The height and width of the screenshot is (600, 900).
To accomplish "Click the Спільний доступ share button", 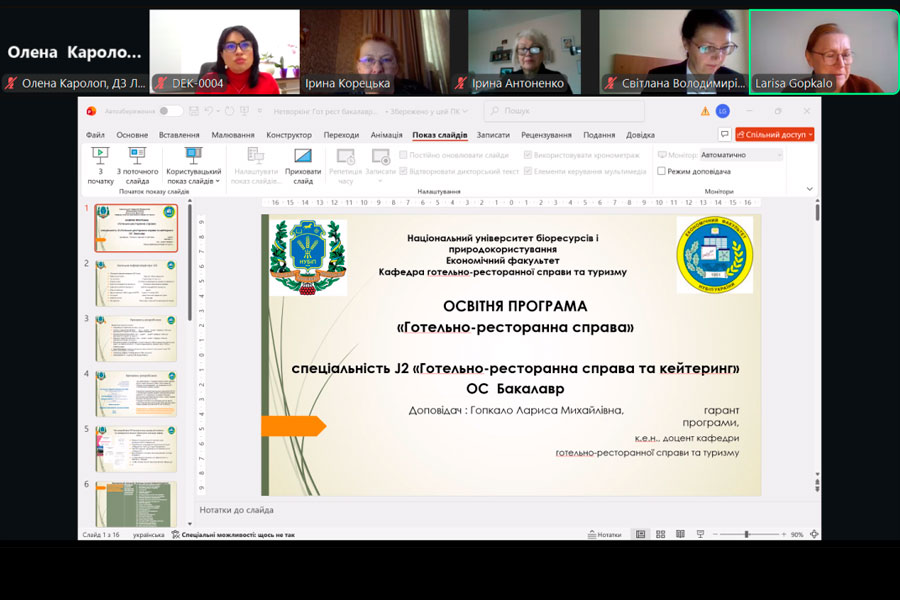I will click(770, 135).
